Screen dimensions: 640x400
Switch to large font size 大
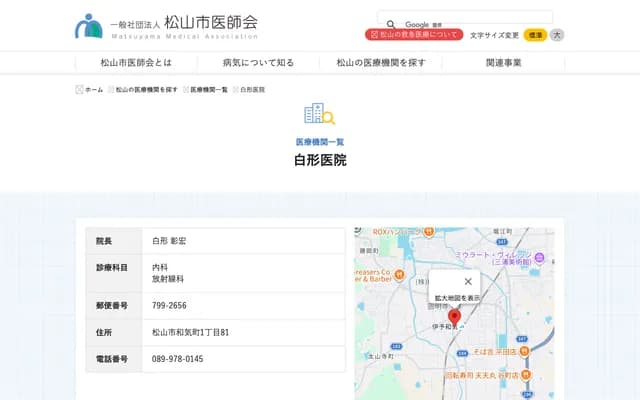(x=557, y=35)
